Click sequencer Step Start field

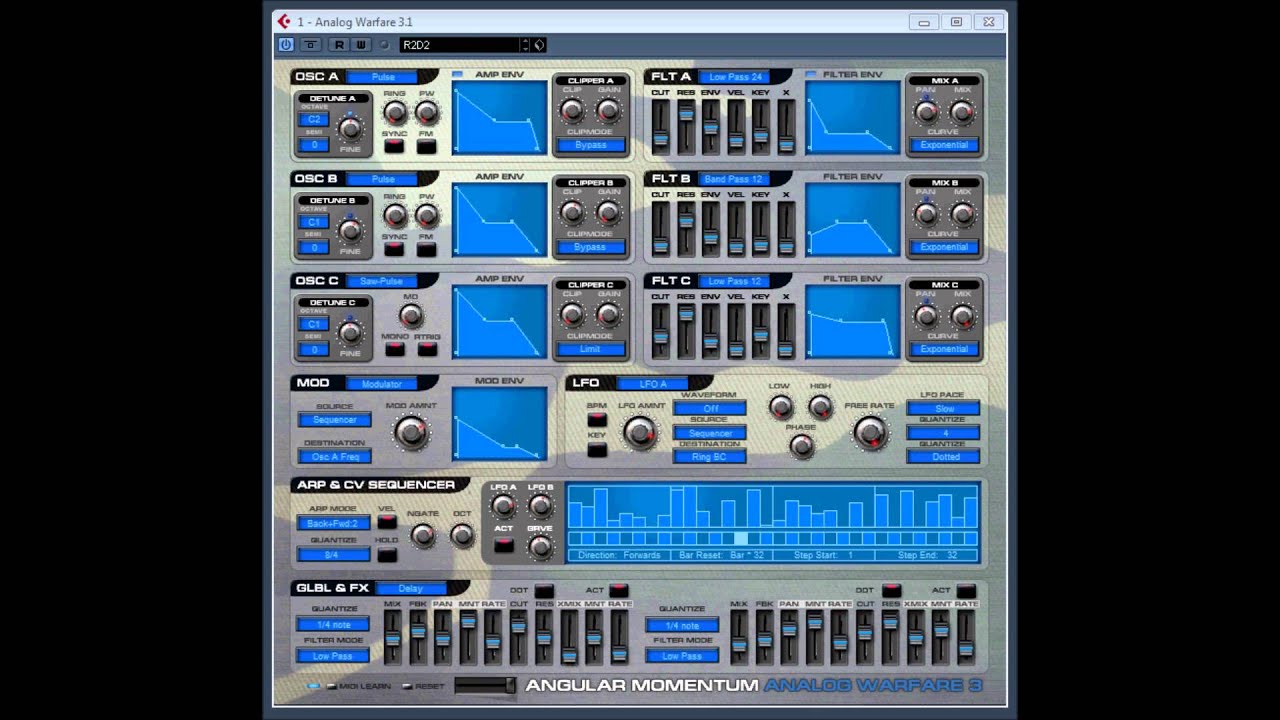pyautogui.click(x=824, y=555)
